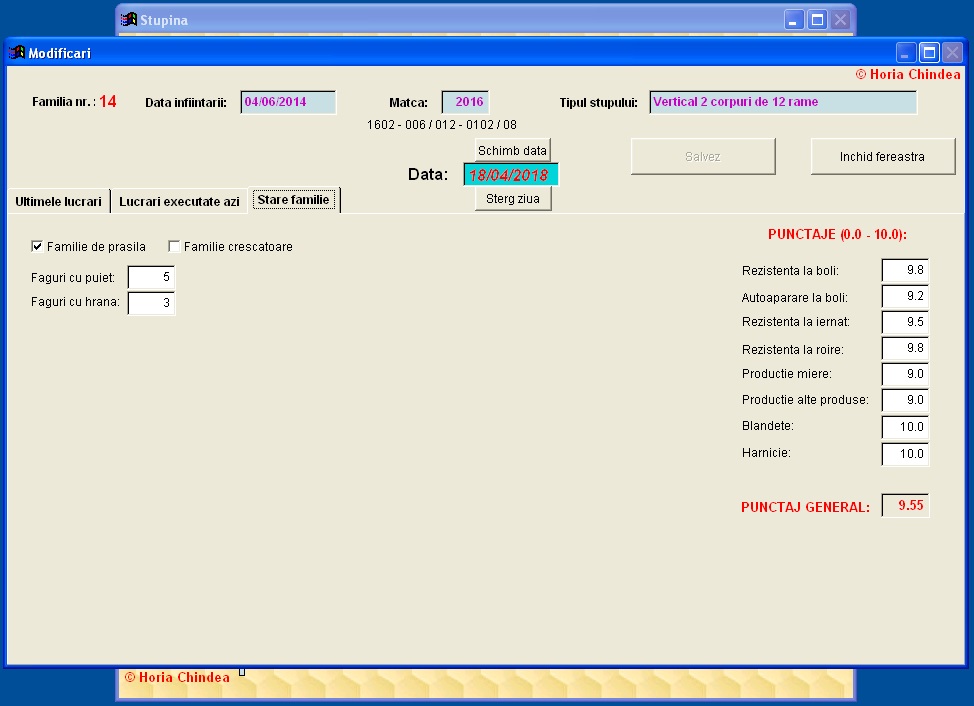Open the Lucrari executate azi tab

pos(179,201)
